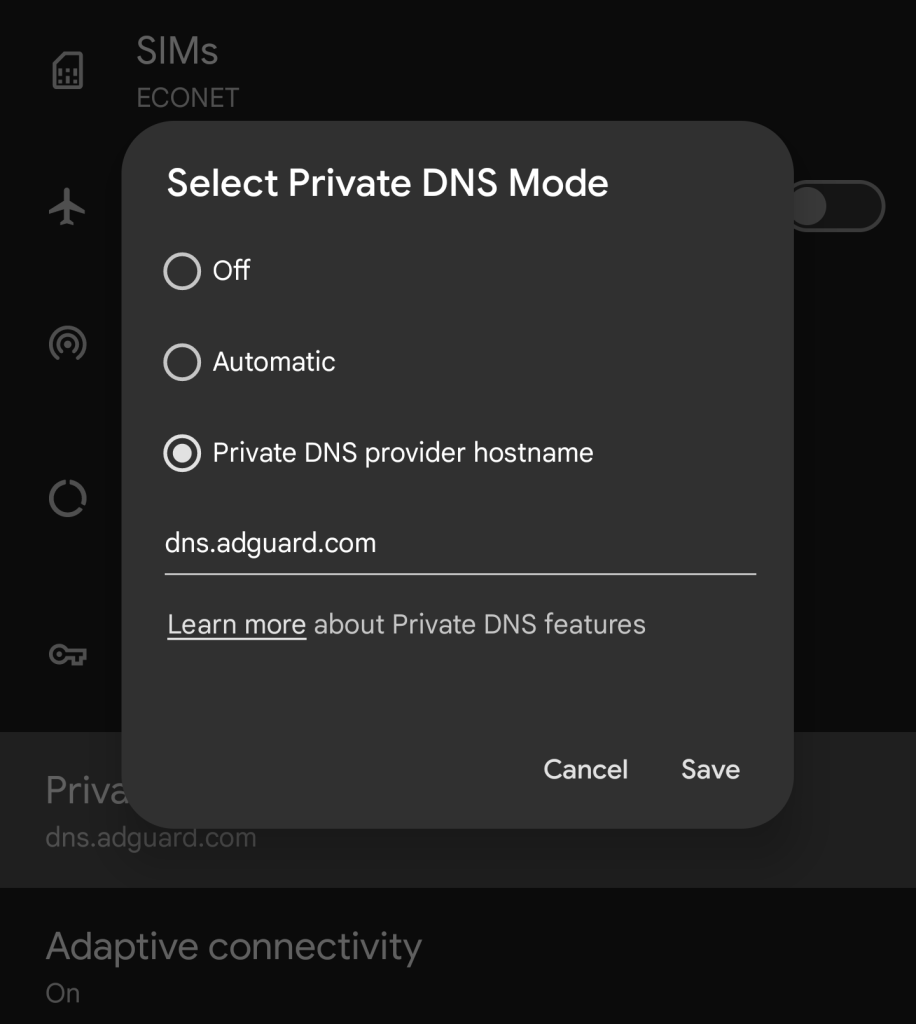This screenshot has height=1024, width=916.
Task: Click the "Select Private DNS Mode" dialog title
Action: [387, 184]
